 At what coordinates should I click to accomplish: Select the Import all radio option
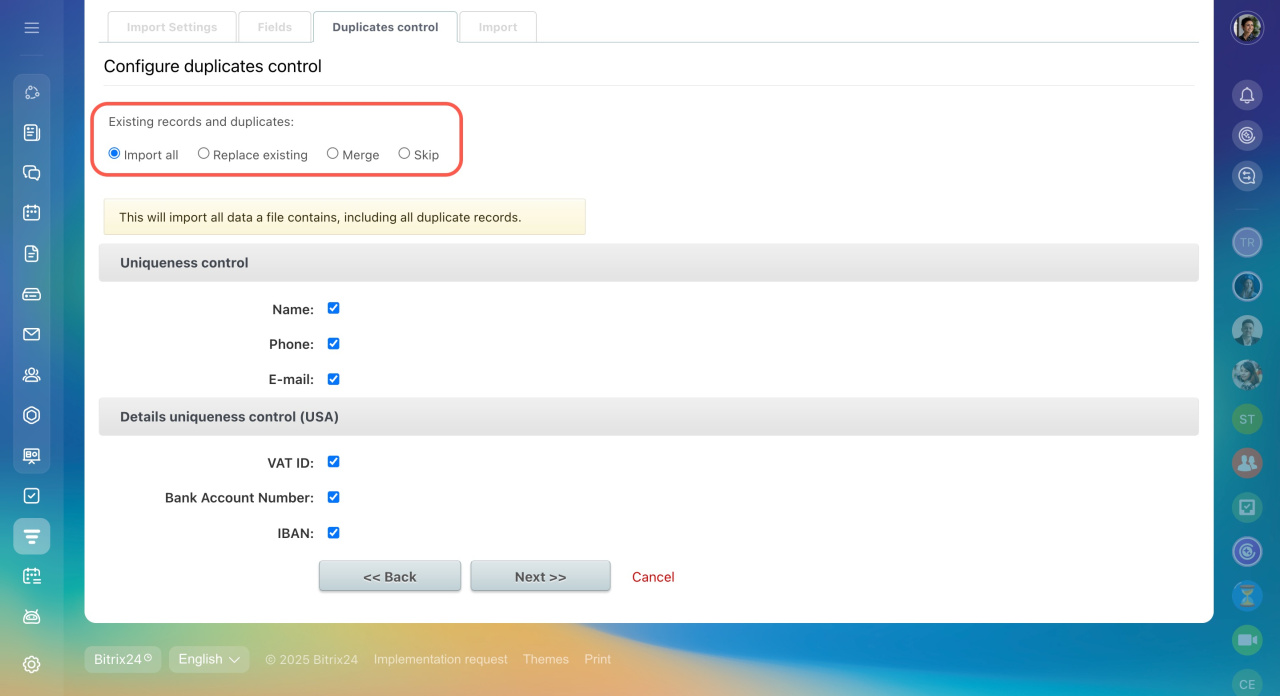tap(114, 154)
